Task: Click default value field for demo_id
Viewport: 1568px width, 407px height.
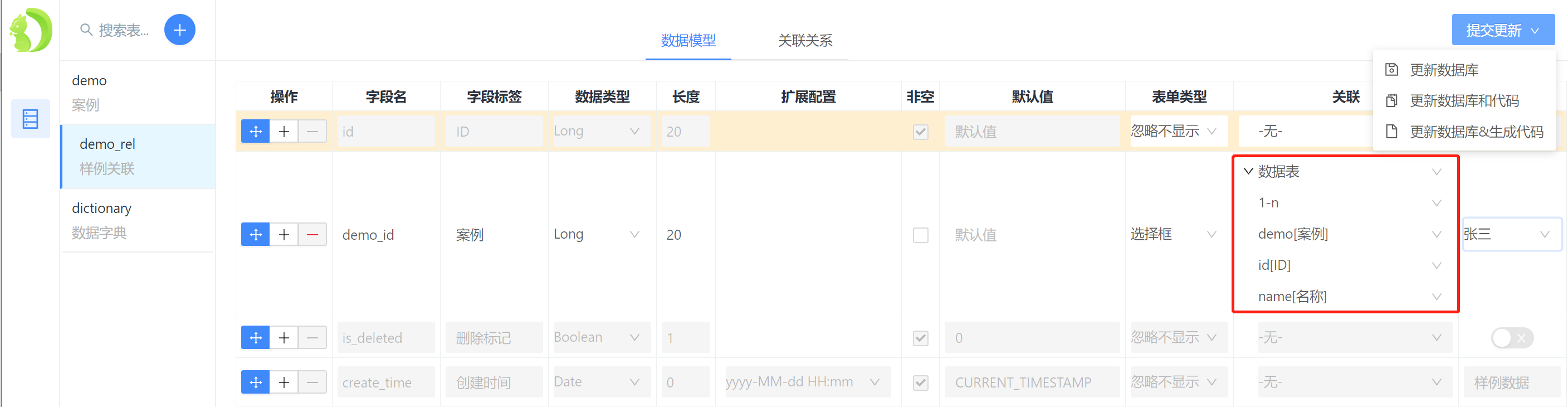Action: [1032, 235]
